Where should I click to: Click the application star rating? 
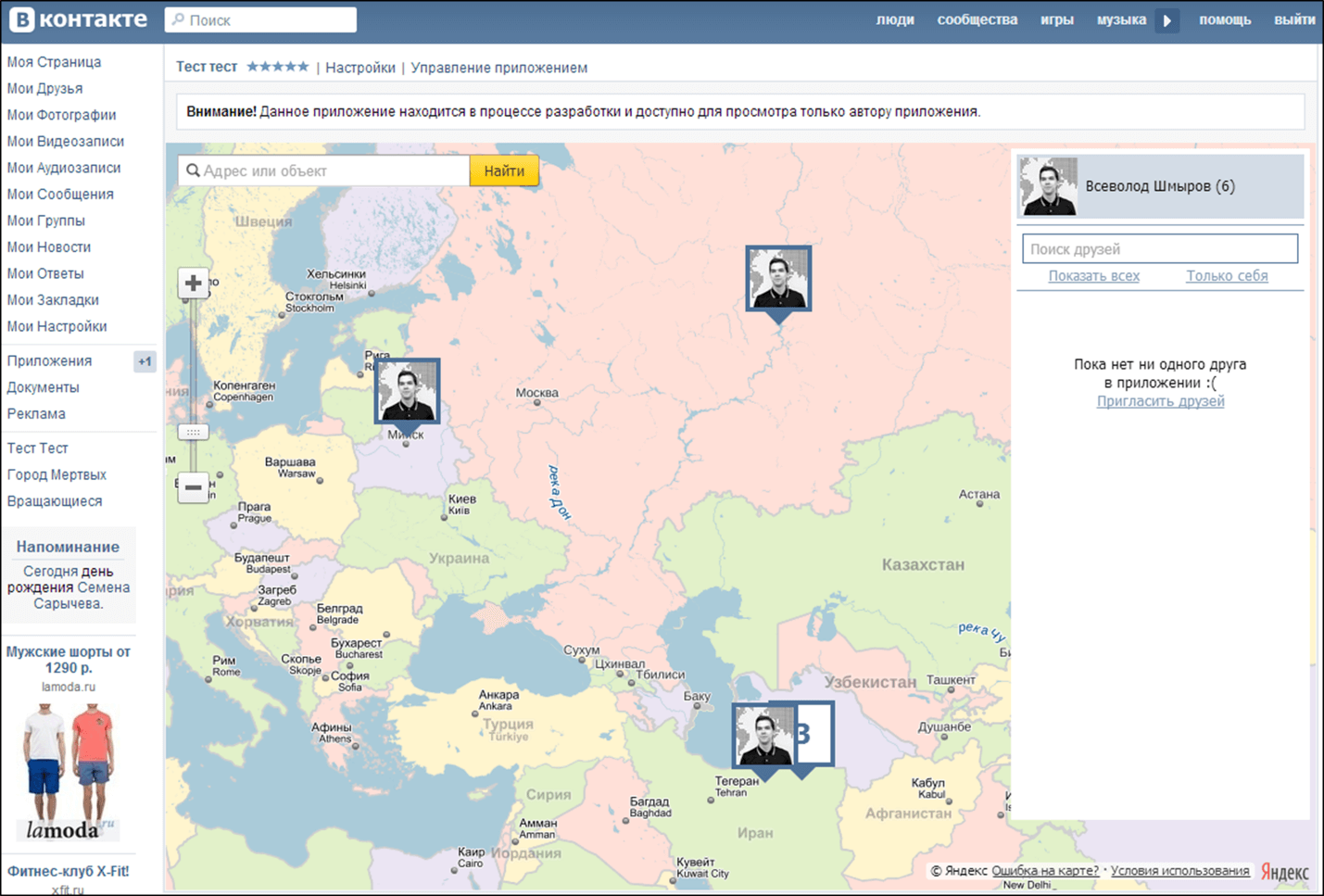277,67
